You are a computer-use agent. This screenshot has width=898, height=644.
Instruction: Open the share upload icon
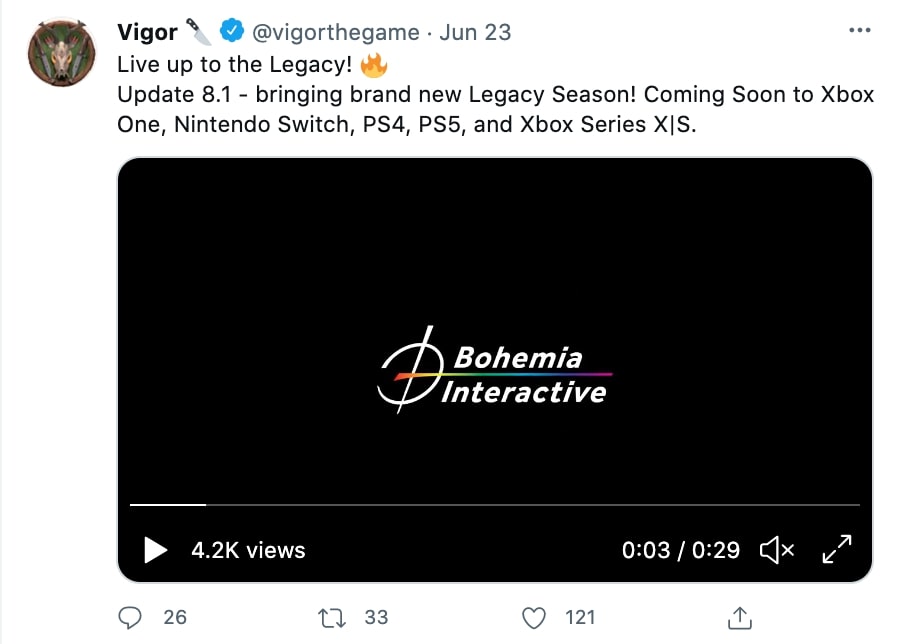point(739,618)
